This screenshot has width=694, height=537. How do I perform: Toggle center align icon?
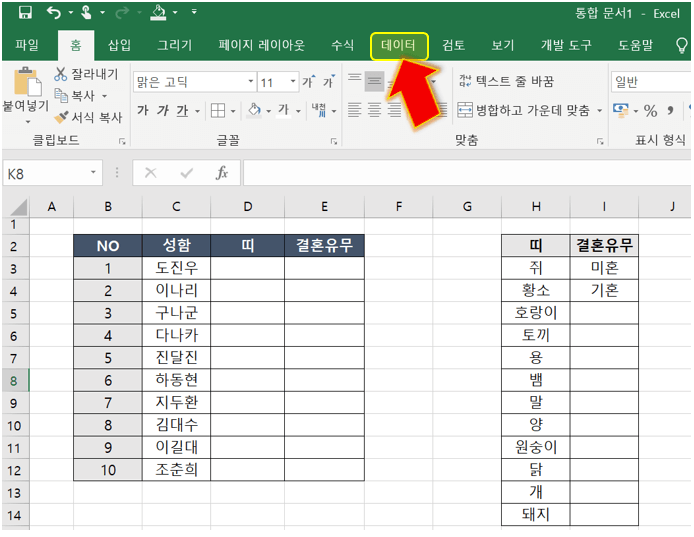coord(374,110)
